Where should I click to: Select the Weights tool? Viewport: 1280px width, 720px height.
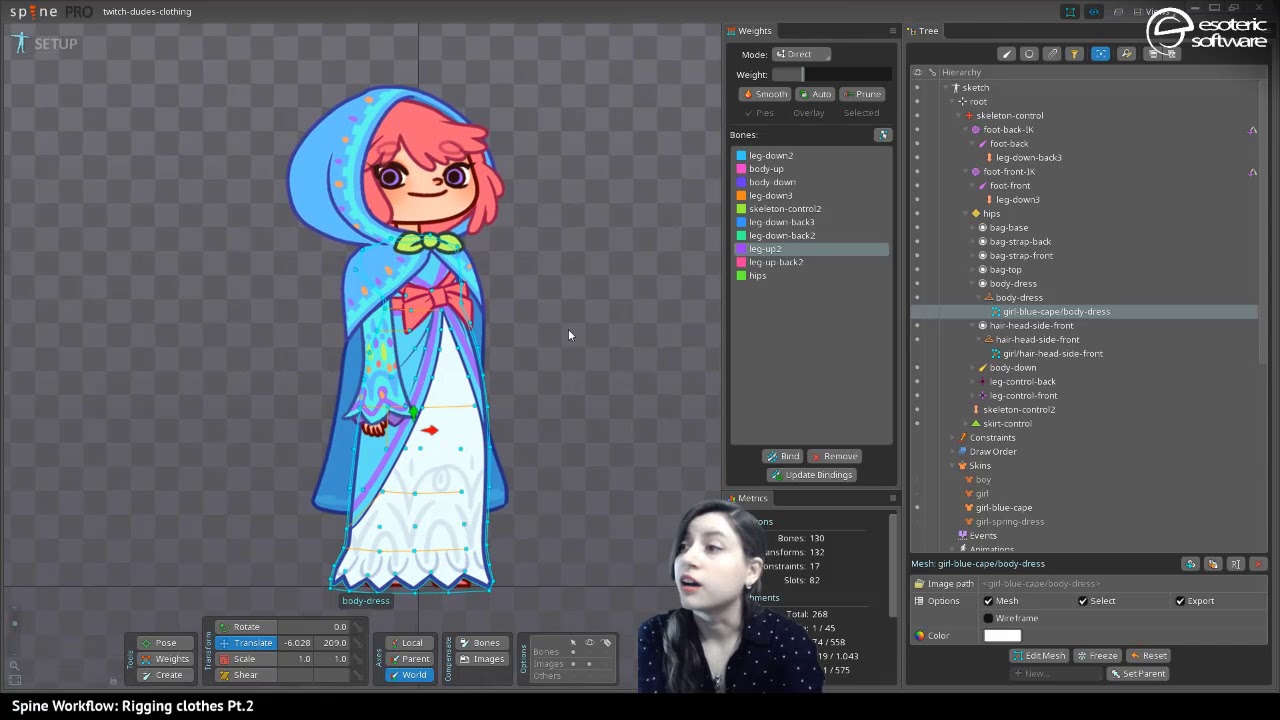(166, 659)
